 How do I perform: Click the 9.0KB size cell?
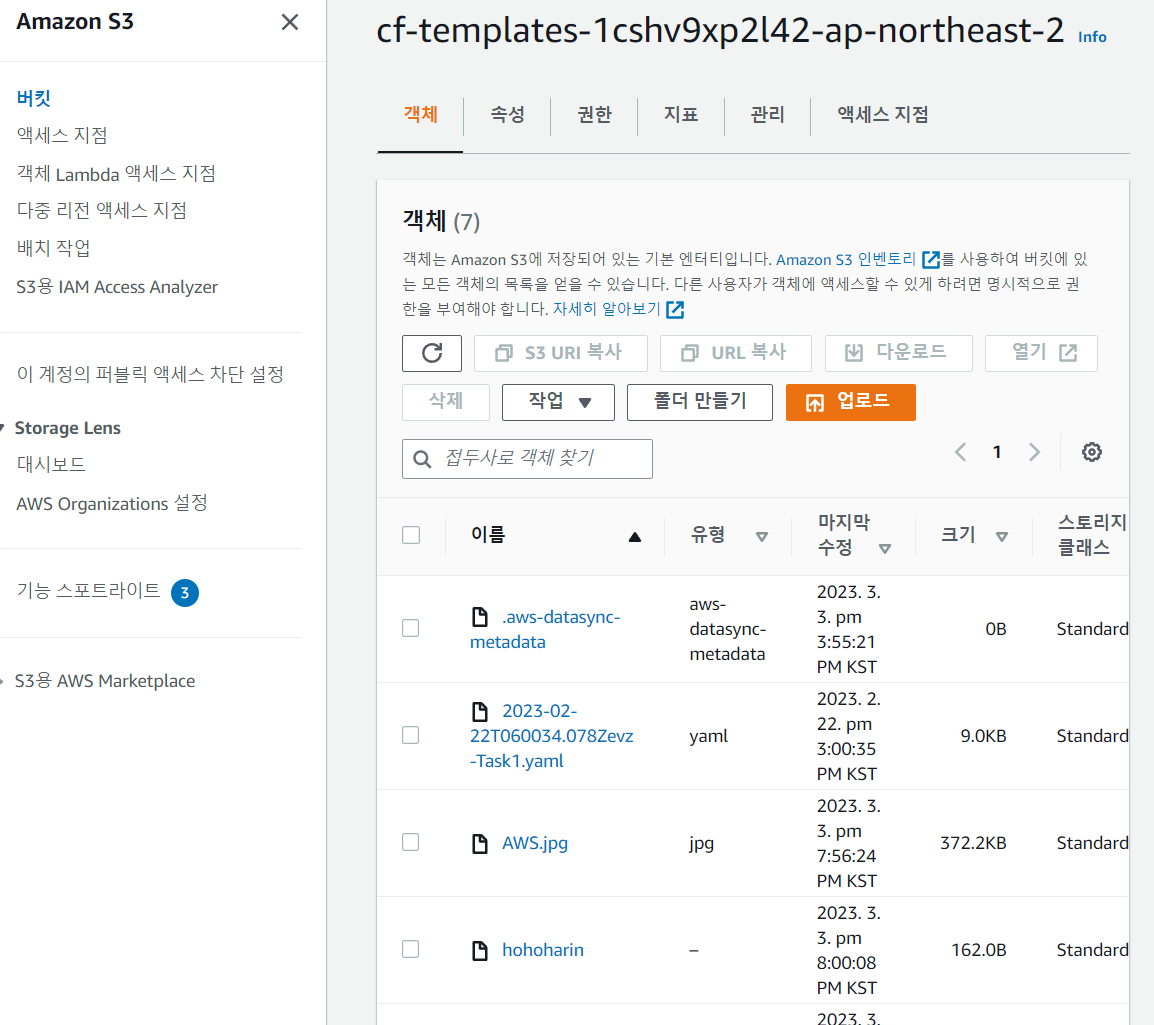point(983,736)
